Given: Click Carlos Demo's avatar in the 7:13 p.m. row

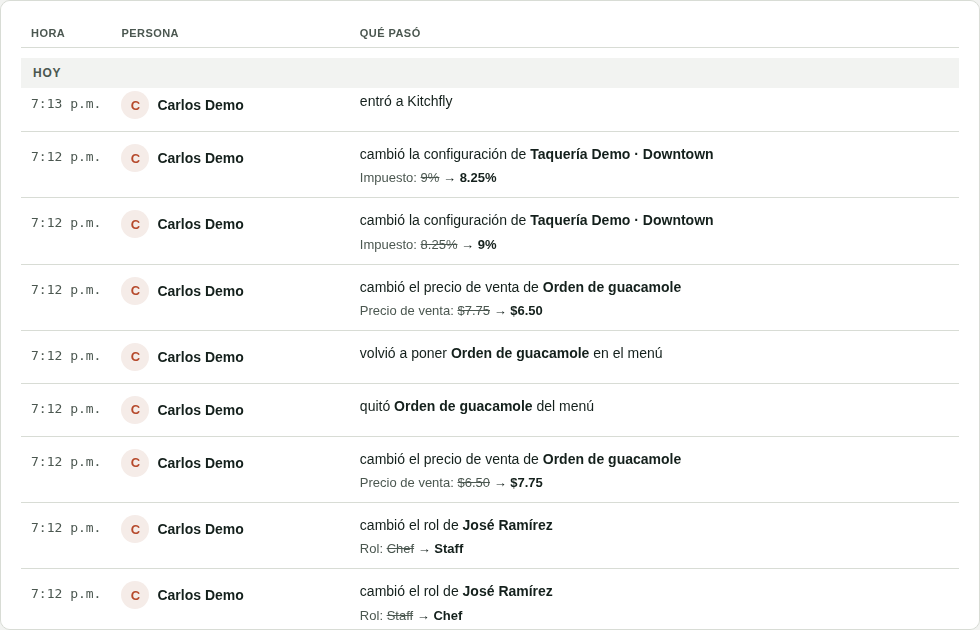Looking at the screenshot, I should pos(135,105).
